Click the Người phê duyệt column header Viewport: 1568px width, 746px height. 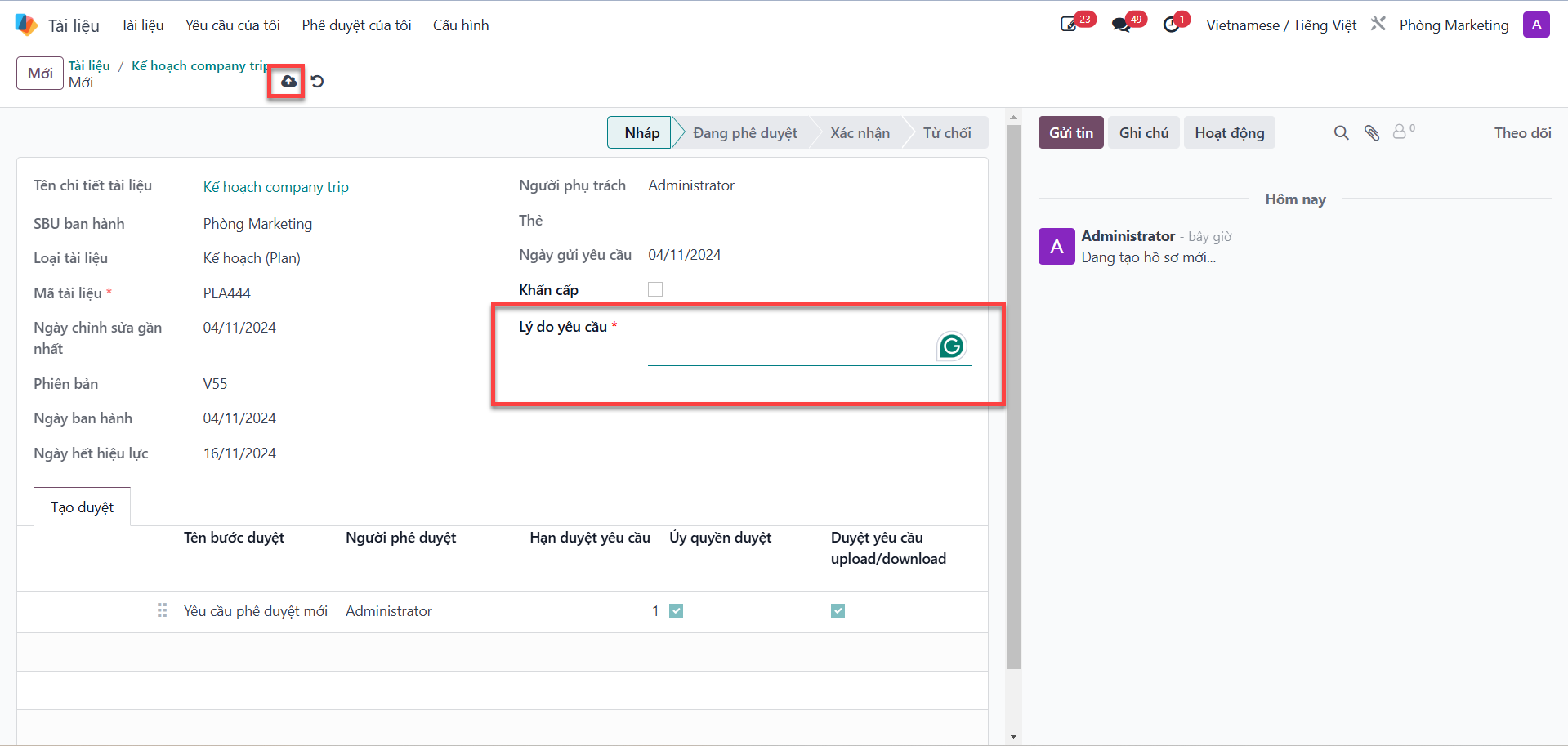click(x=400, y=538)
